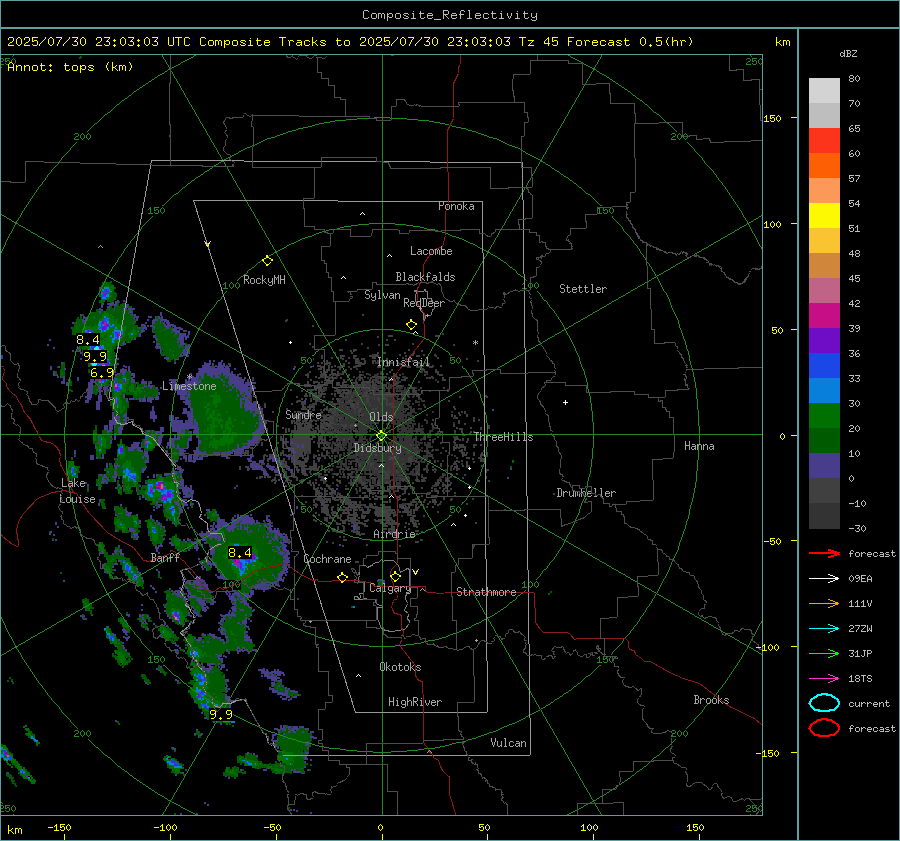Click the Composite_Reflectivity title
Image resolution: width=900 pixels, height=841 pixels.
click(450, 15)
